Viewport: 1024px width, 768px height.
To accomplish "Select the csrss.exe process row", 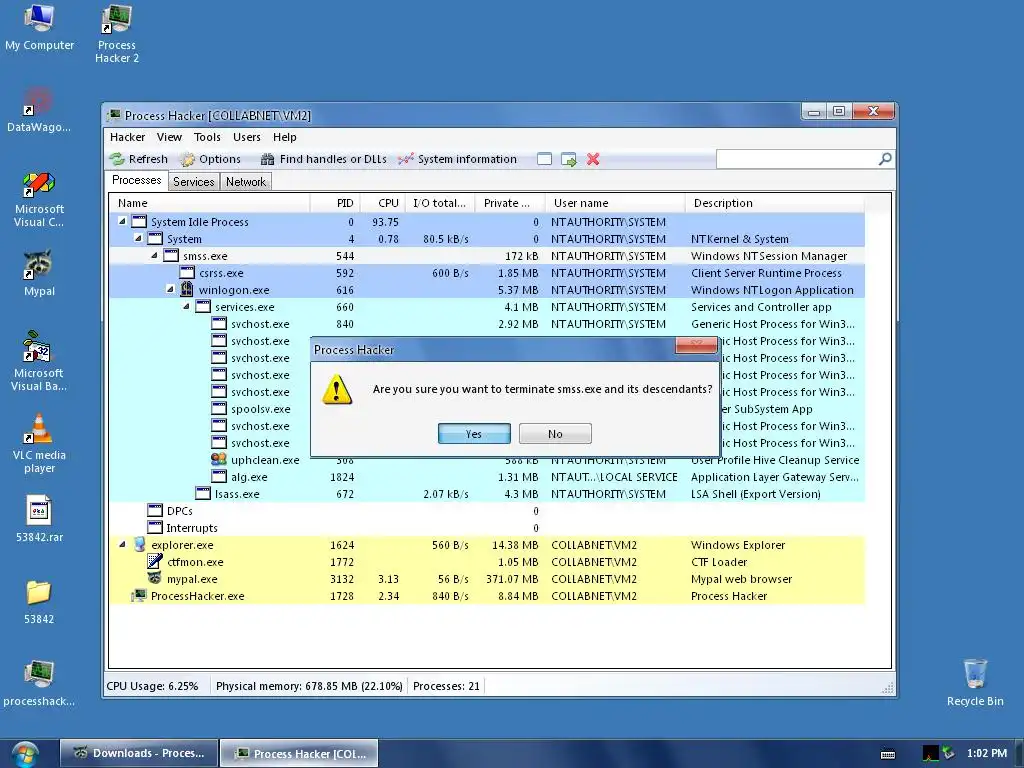I will pyautogui.click(x=487, y=273).
